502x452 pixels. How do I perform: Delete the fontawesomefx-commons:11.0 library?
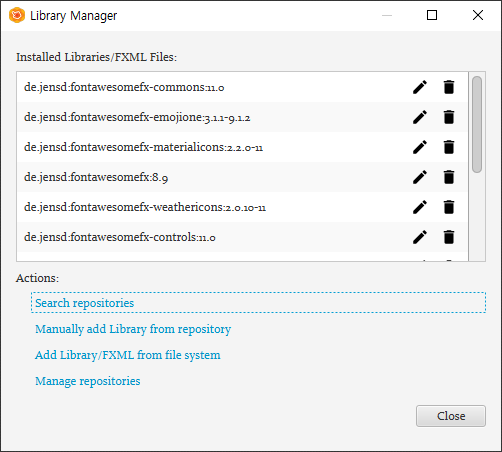(449, 87)
